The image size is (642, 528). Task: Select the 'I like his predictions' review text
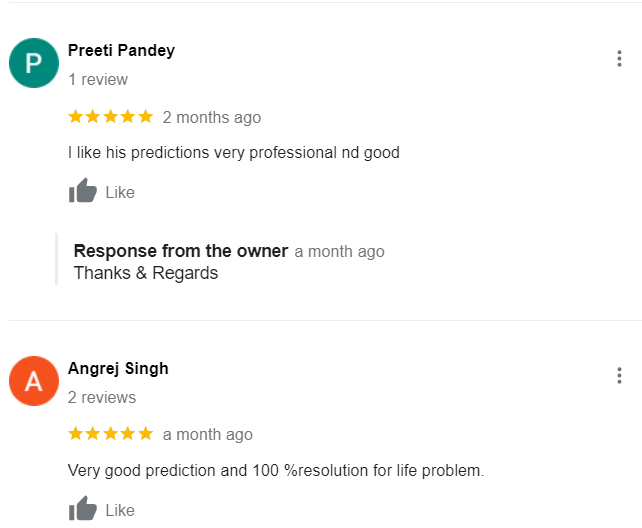pos(234,153)
